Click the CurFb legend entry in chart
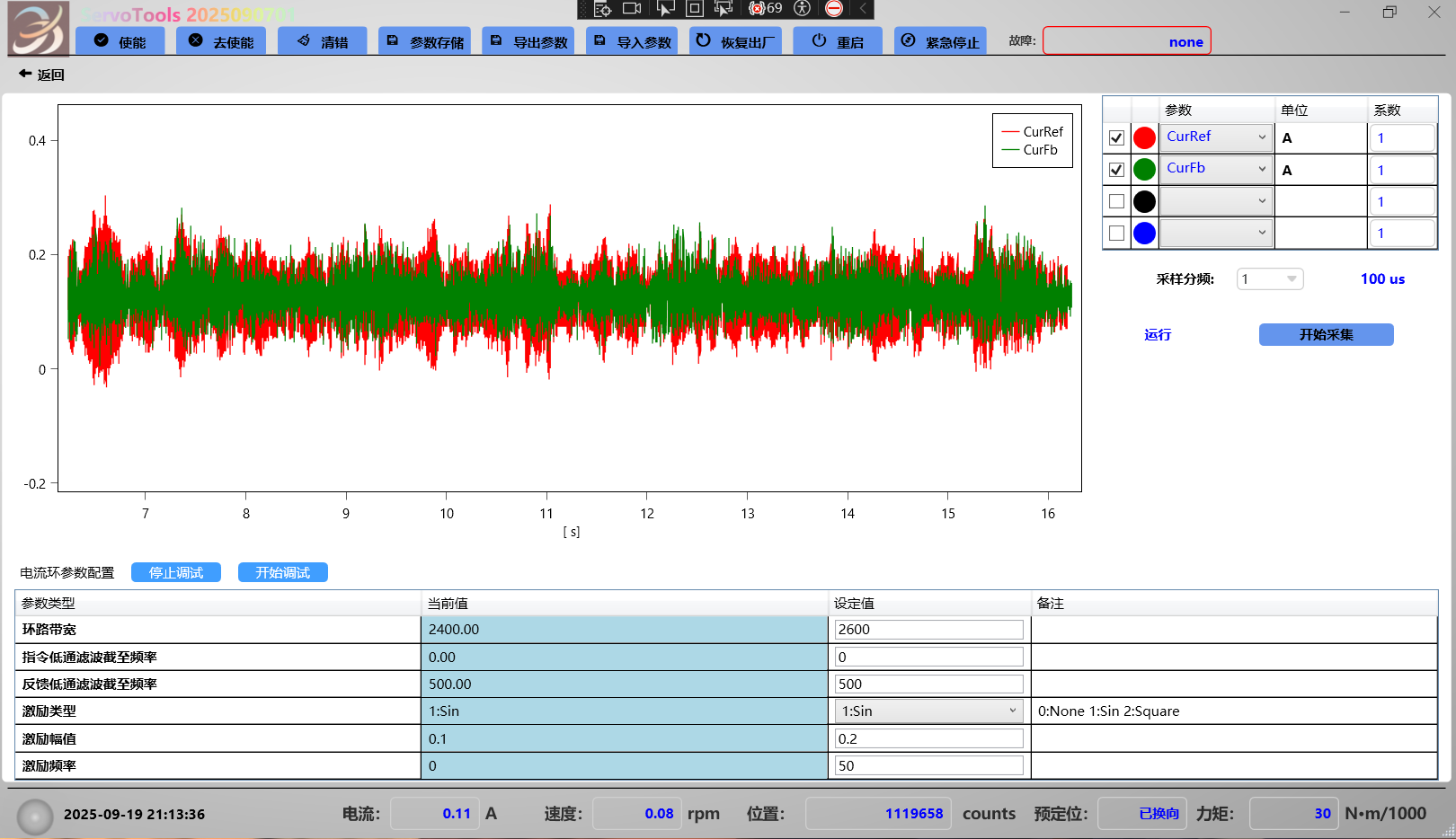 pos(1030,150)
